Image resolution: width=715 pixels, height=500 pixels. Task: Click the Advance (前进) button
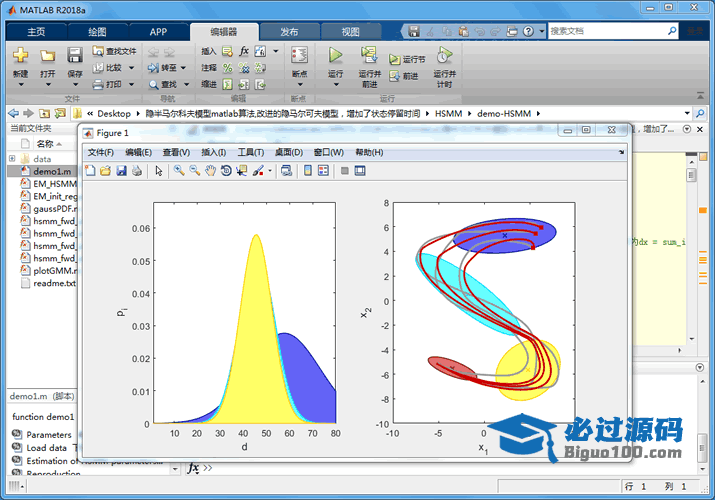[x=404, y=76]
